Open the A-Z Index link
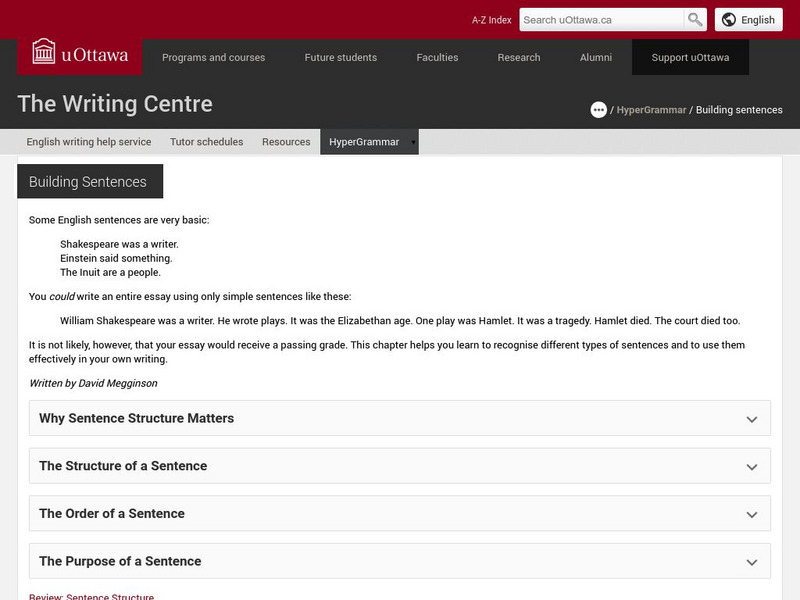This screenshot has height=600, width=800. [x=491, y=20]
